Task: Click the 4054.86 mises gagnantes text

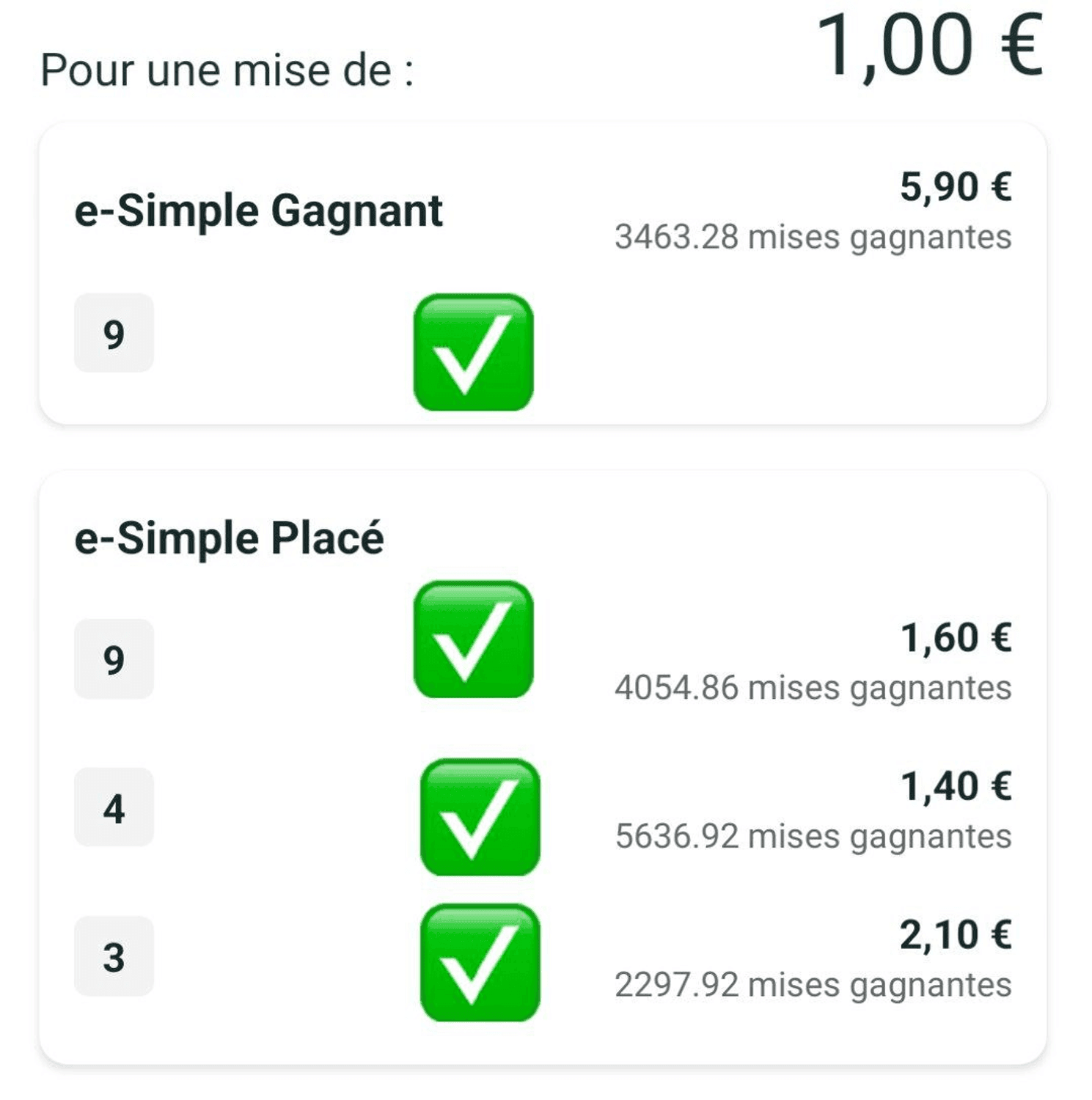Action: click(813, 689)
